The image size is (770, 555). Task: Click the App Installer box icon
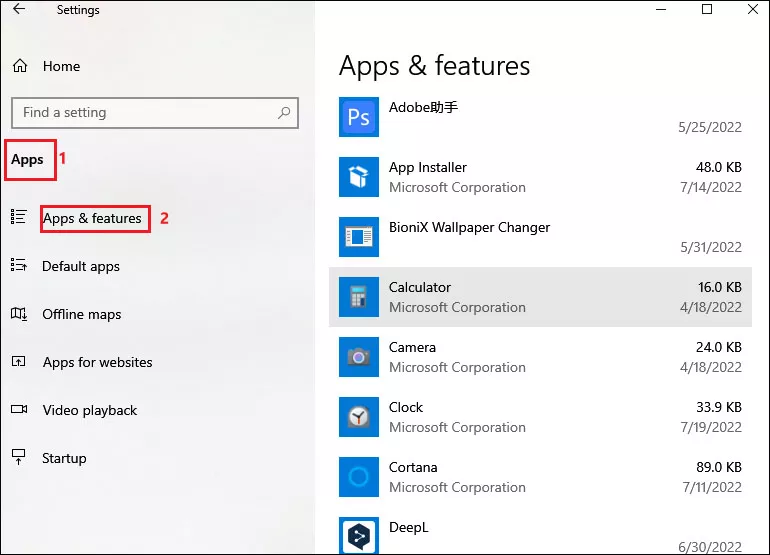358,177
